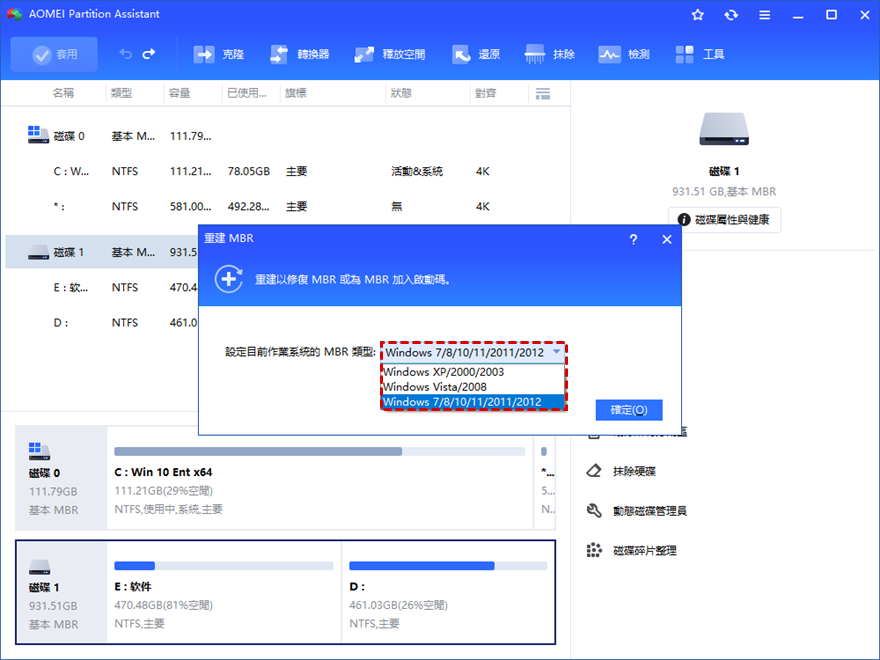Image resolution: width=880 pixels, height=660 pixels.
Task: Open the MBR type dropdown
Action: coord(473,352)
